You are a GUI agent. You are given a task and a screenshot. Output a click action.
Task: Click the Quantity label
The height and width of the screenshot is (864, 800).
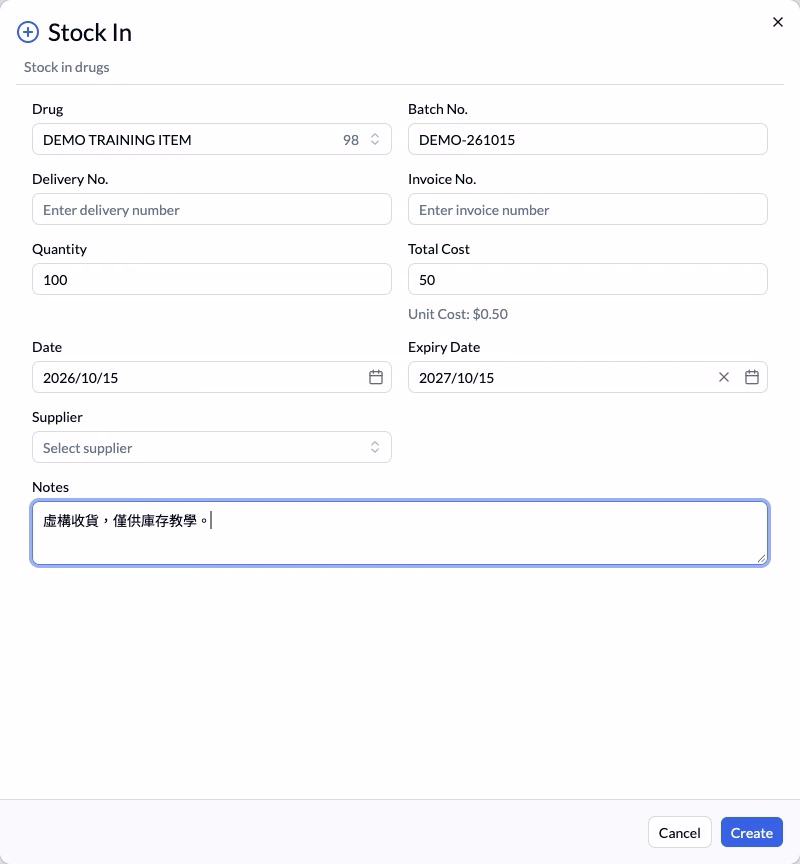pyautogui.click(x=60, y=249)
